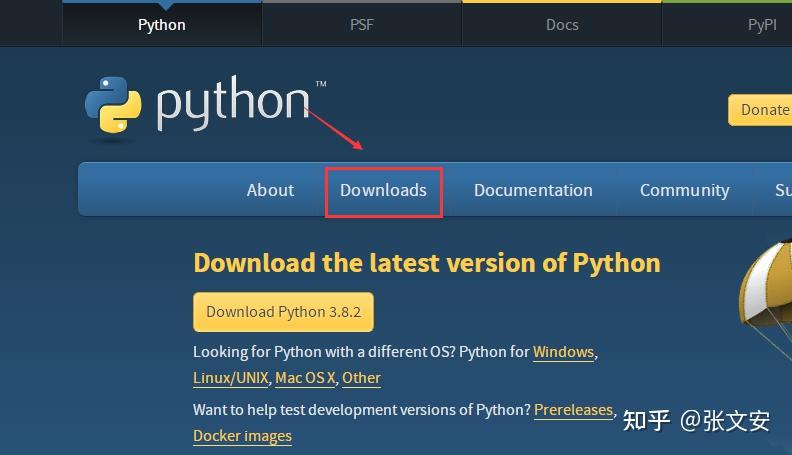Go to the PyPI tab

pyautogui.click(x=761, y=25)
